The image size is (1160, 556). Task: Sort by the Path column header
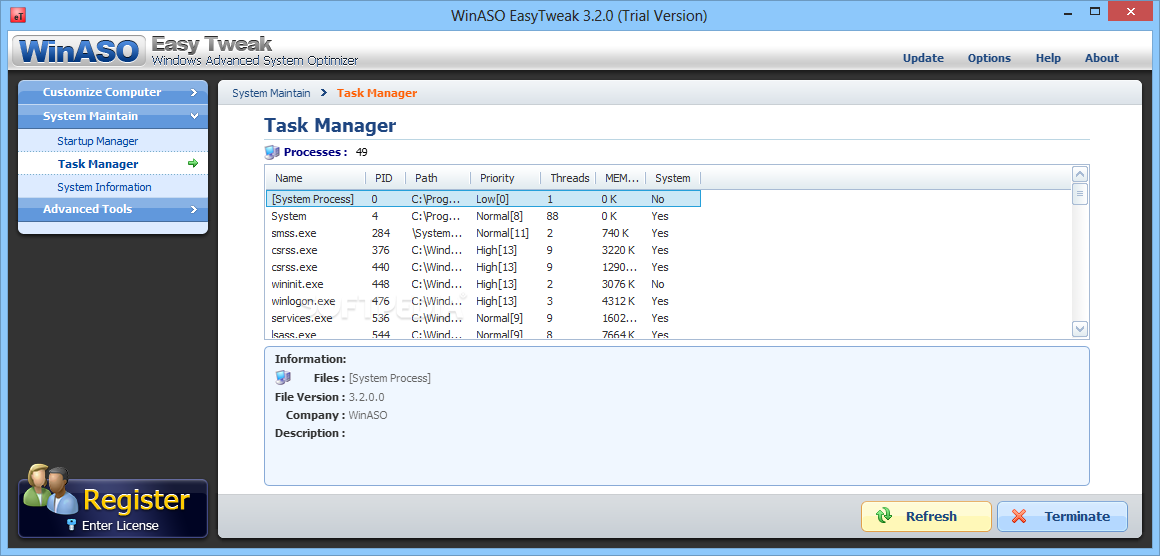pos(438,178)
